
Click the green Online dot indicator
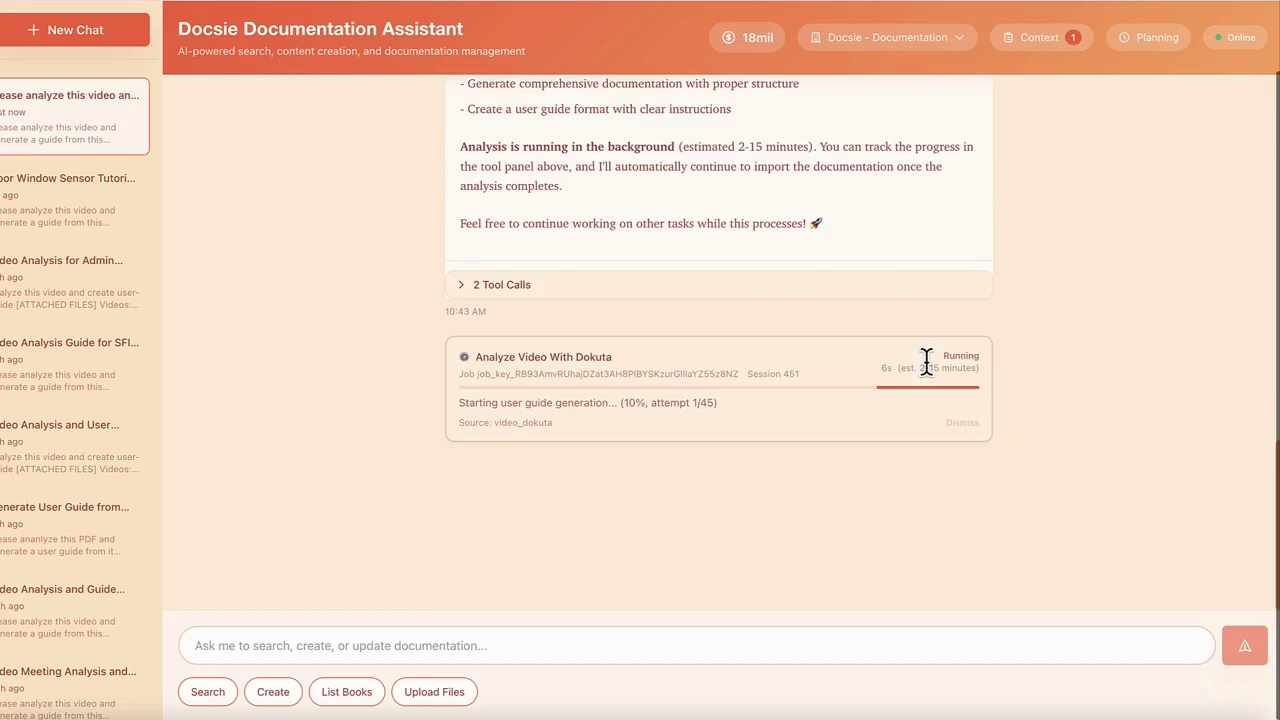[x=1218, y=37]
